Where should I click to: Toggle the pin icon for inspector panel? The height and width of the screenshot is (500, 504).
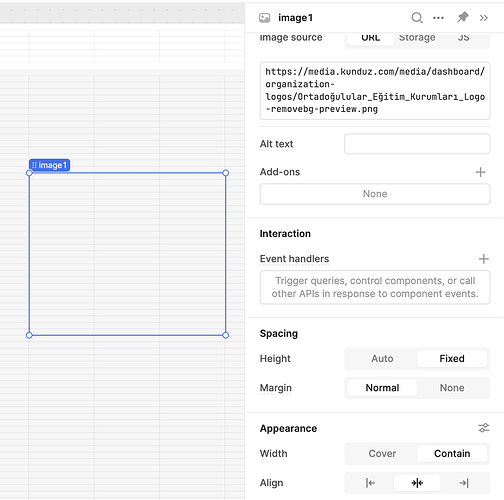point(463,17)
